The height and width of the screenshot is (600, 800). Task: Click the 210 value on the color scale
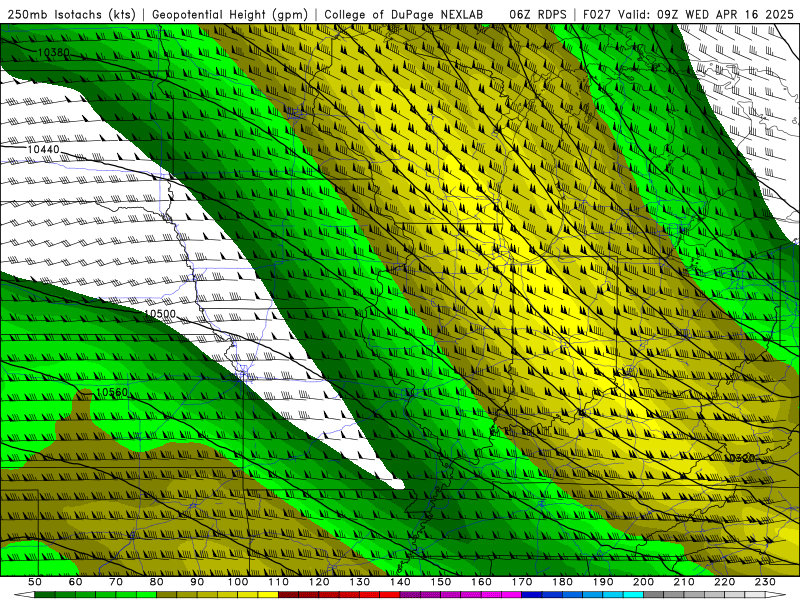[684, 582]
